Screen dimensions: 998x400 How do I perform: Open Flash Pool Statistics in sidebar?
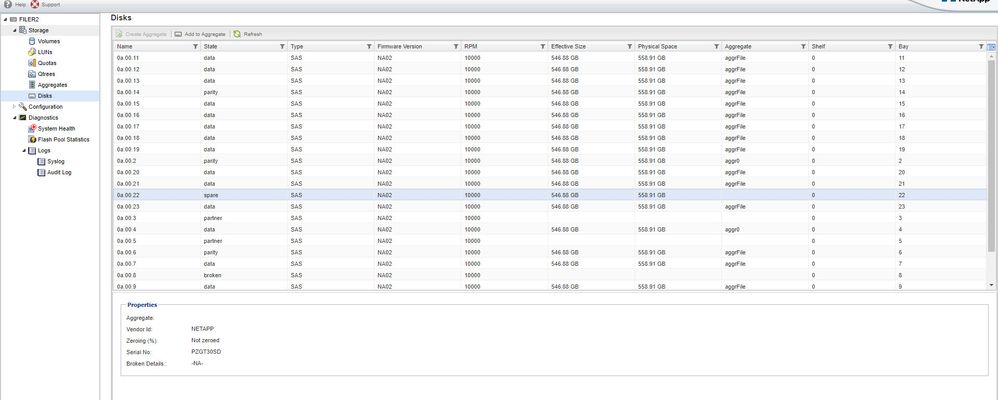click(x=64, y=139)
